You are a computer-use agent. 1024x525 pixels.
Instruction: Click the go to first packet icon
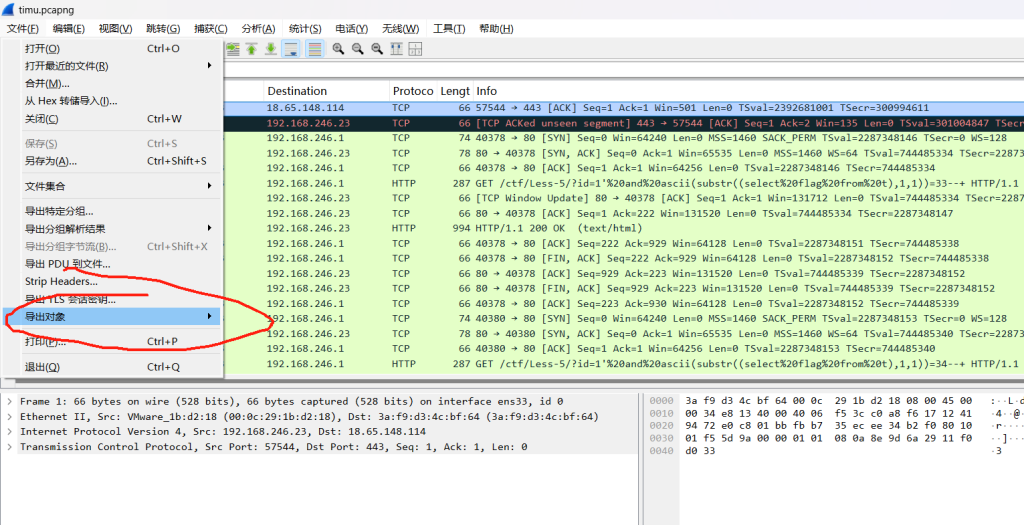[x=251, y=48]
